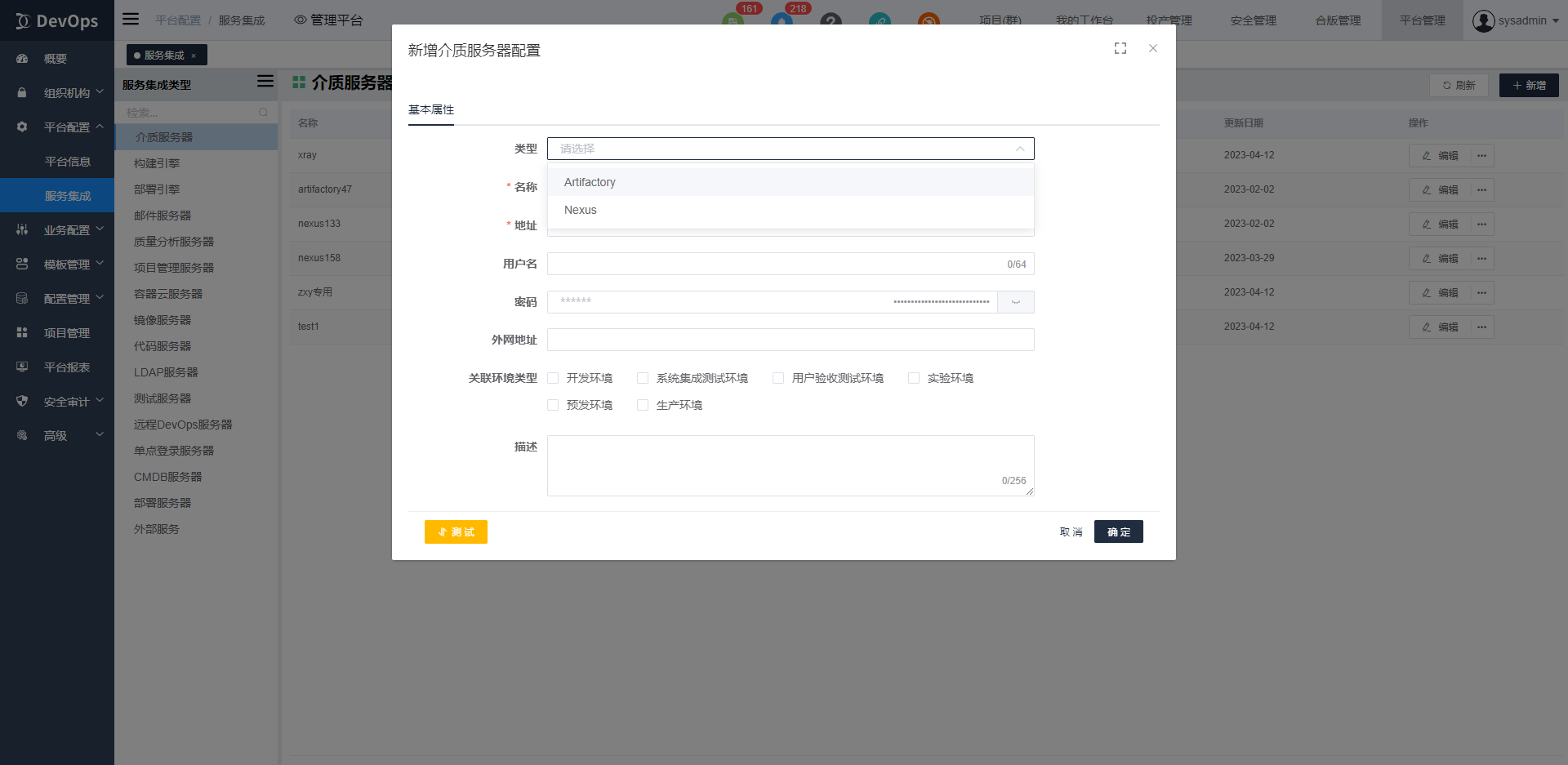Collapse the 类型 select dropdown
Viewport: 1568px width, 765px height.
tap(1020, 149)
